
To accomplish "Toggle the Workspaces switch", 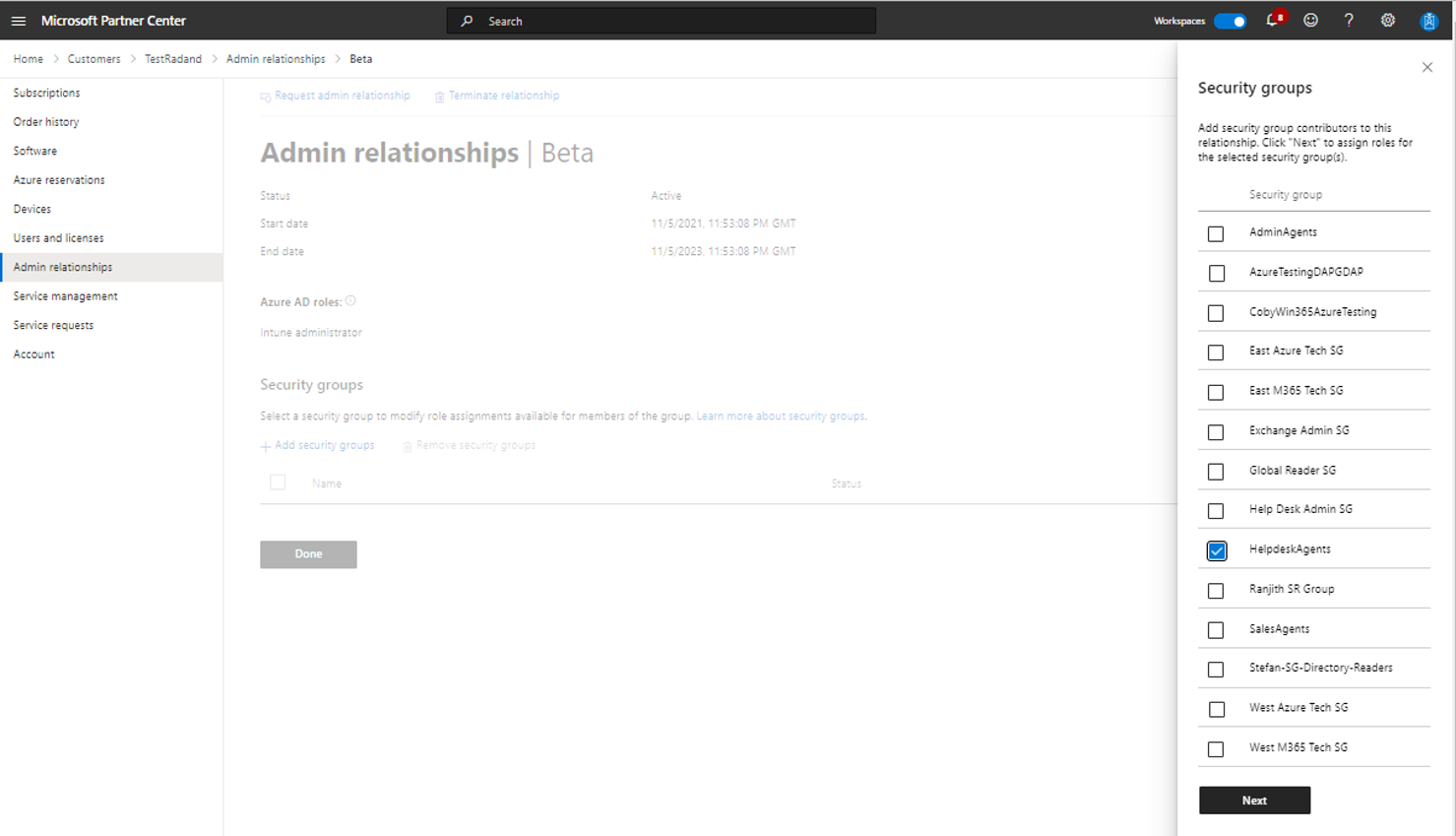I will [x=1230, y=21].
